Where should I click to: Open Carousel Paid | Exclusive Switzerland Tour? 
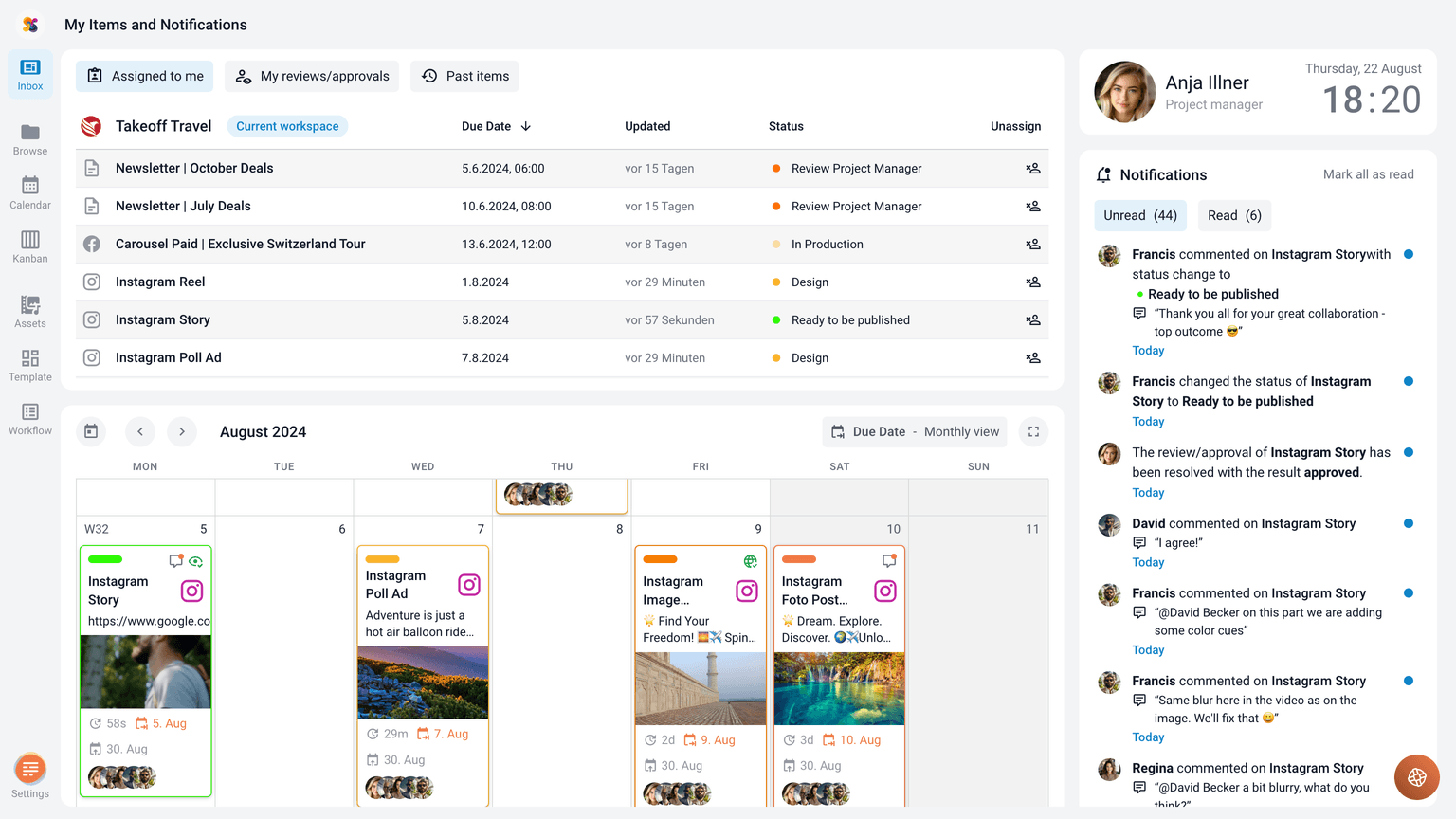click(240, 244)
